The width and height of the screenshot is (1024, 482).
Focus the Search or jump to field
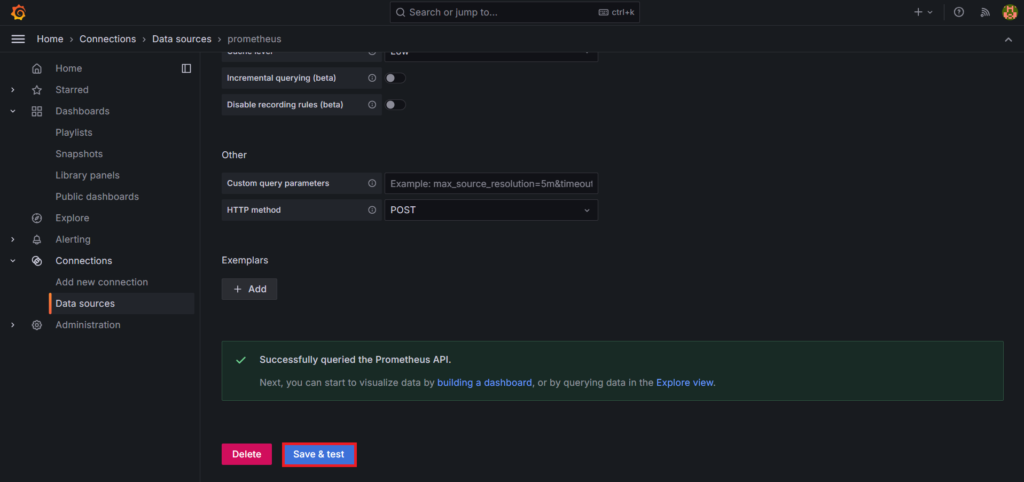pyautogui.click(x=515, y=12)
